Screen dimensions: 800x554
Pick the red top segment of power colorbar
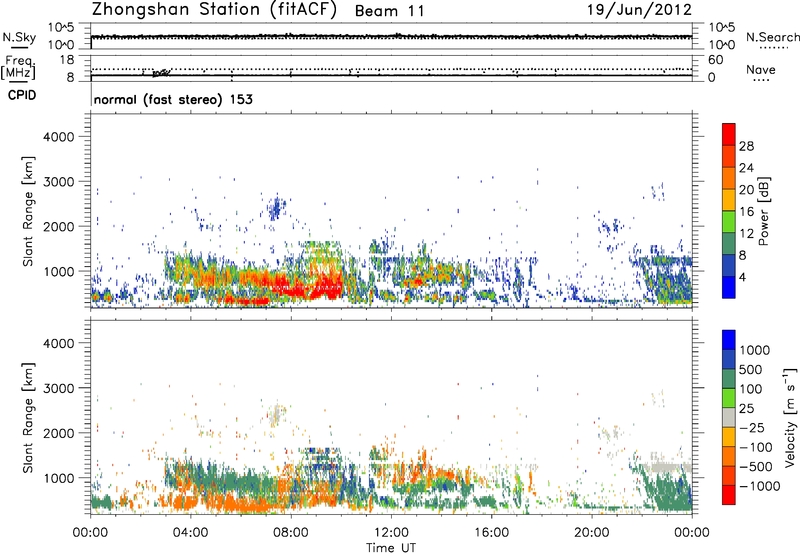729,134
